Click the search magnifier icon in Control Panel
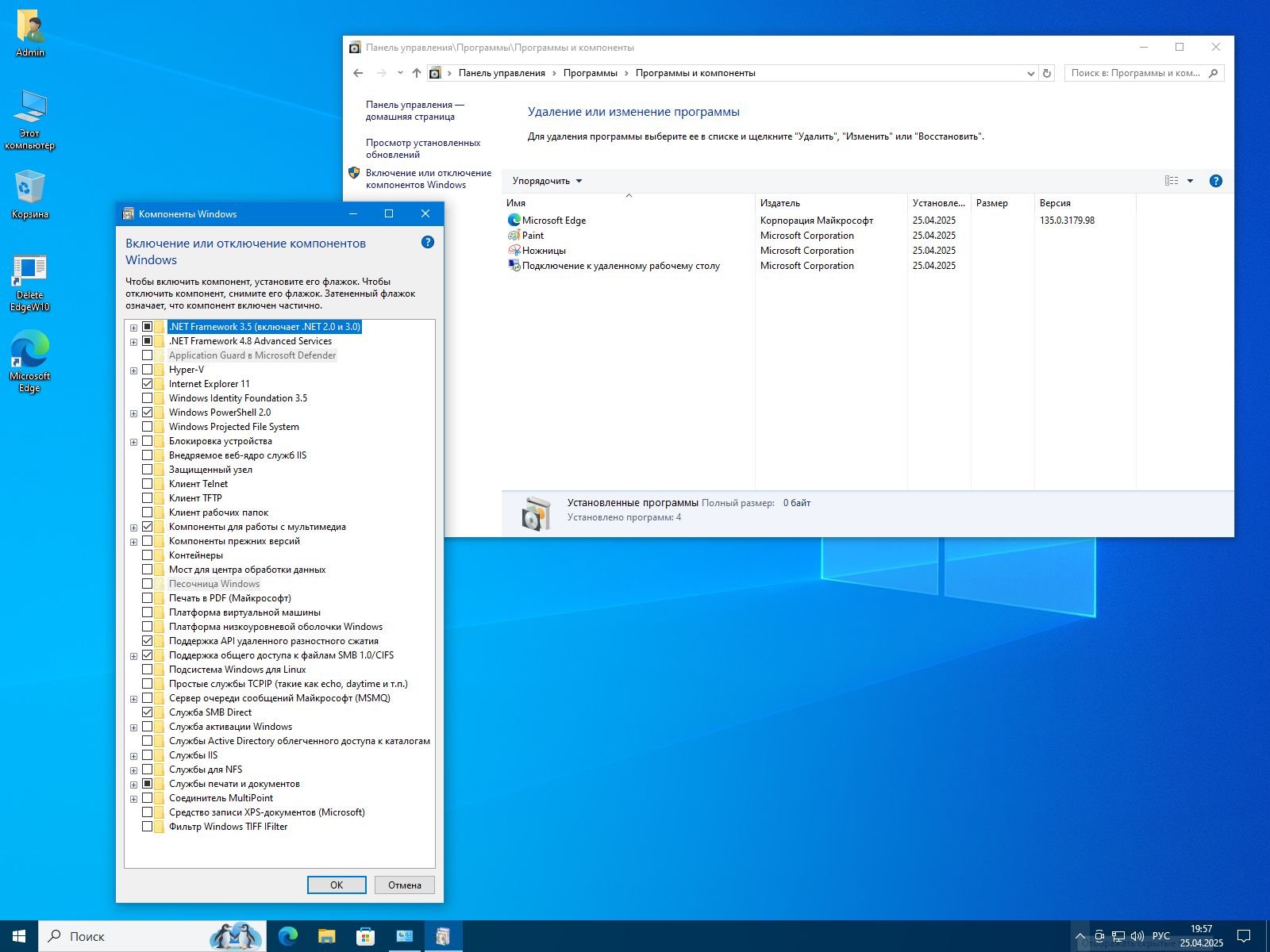Screen dimensions: 1270x952 [1213, 73]
